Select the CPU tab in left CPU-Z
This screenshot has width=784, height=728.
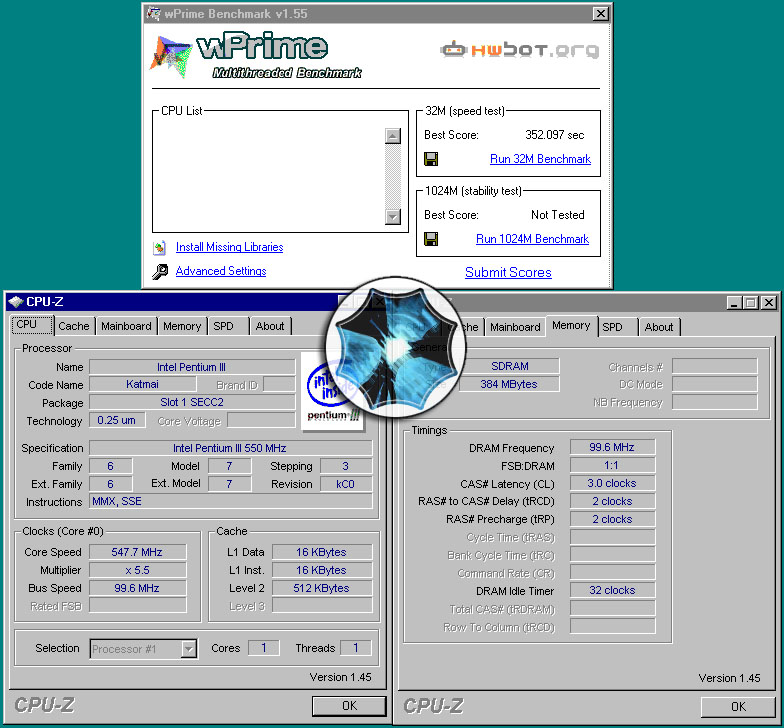pyautogui.click(x=32, y=325)
